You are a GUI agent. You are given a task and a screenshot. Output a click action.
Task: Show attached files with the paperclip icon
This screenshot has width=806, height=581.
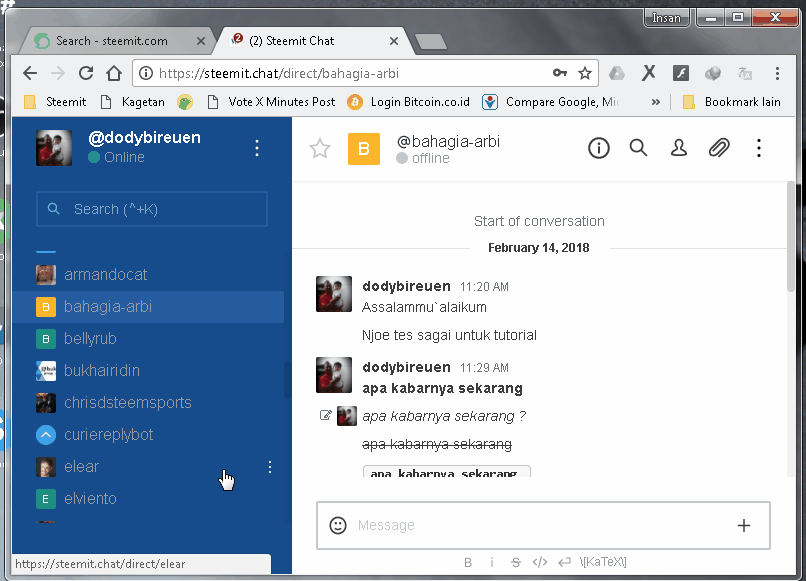pos(719,148)
